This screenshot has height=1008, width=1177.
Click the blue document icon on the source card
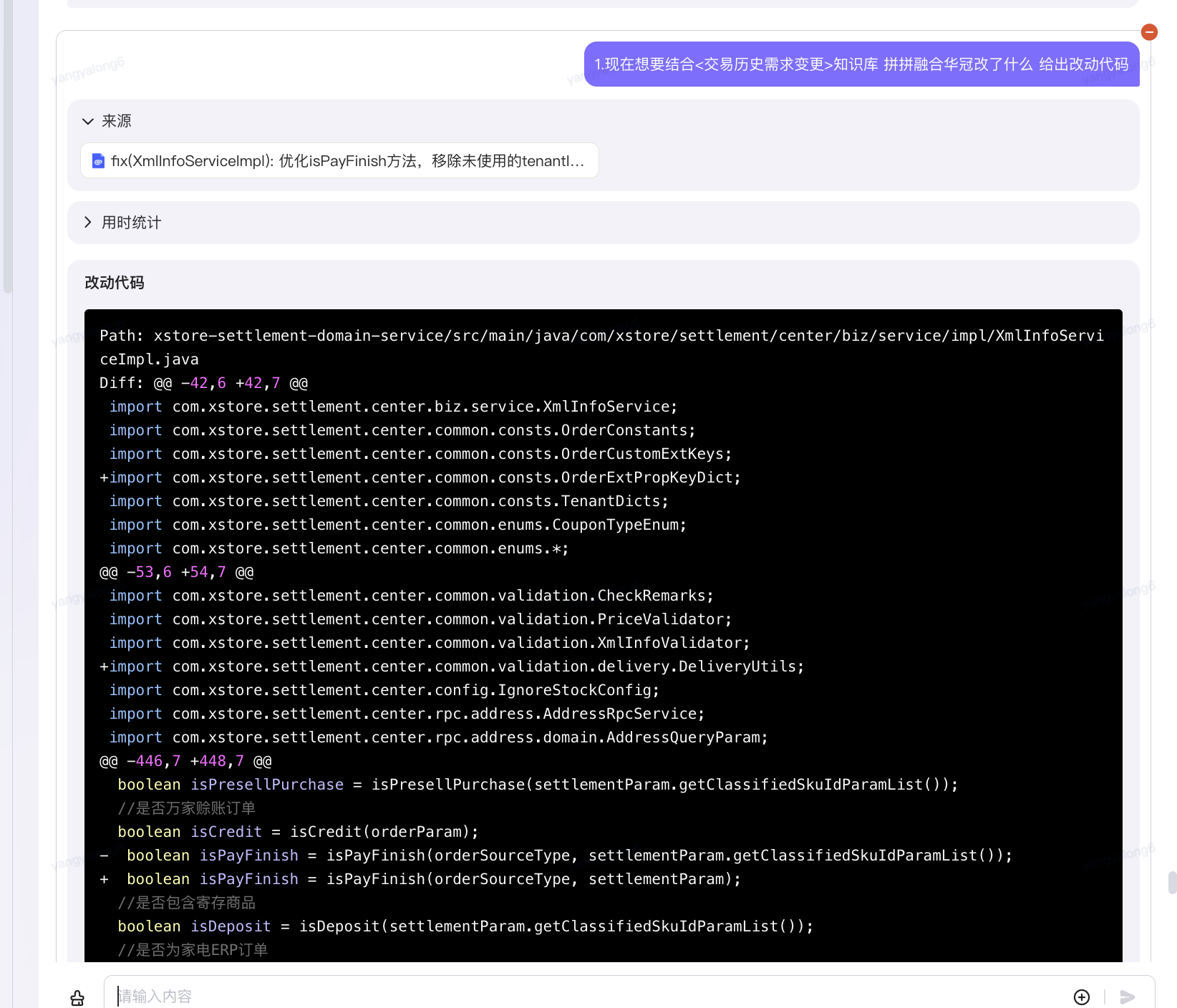click(x=98, y=161)
